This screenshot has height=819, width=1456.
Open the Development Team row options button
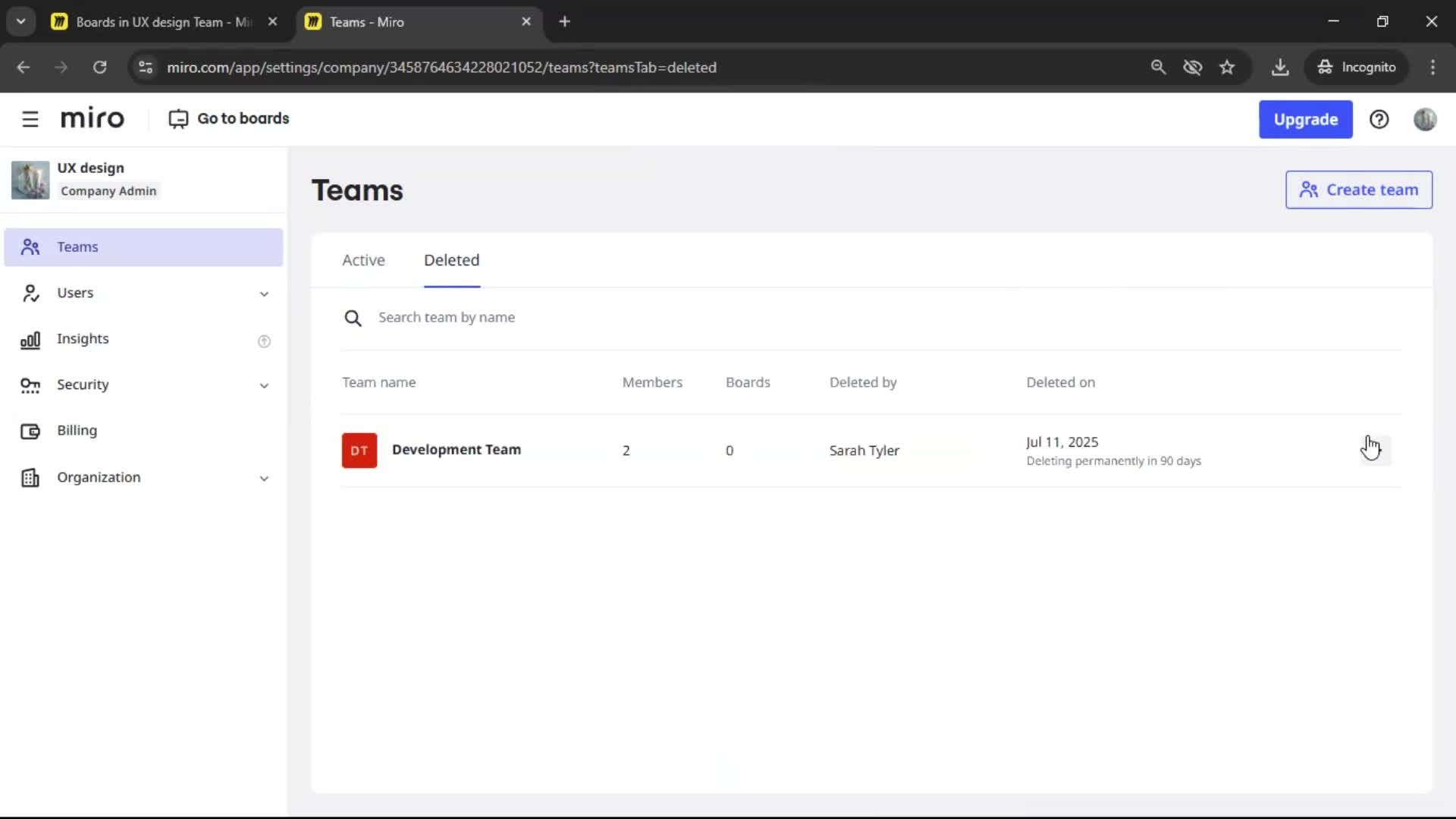click(x=1375, y=450)
